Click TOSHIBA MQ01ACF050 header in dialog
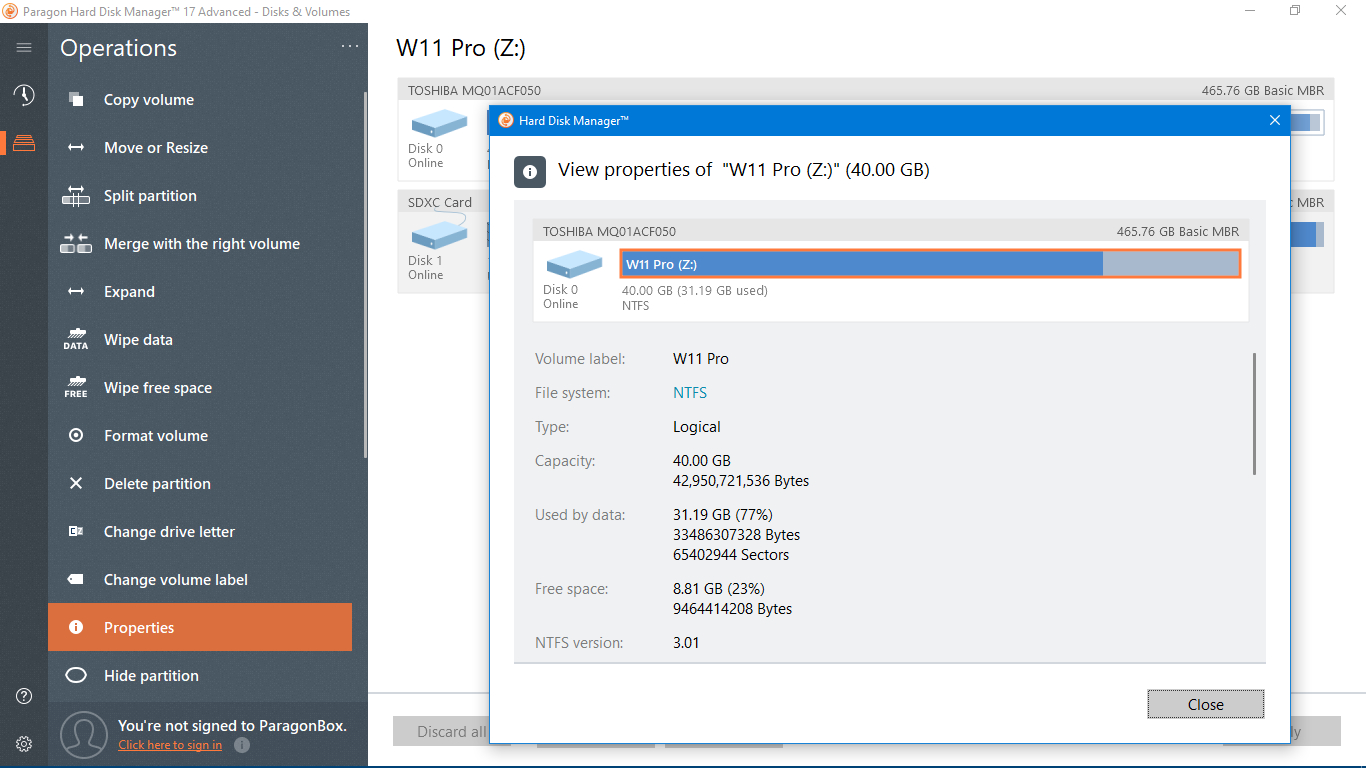The width and height of the screenshot is (1366, 768). 609,231
